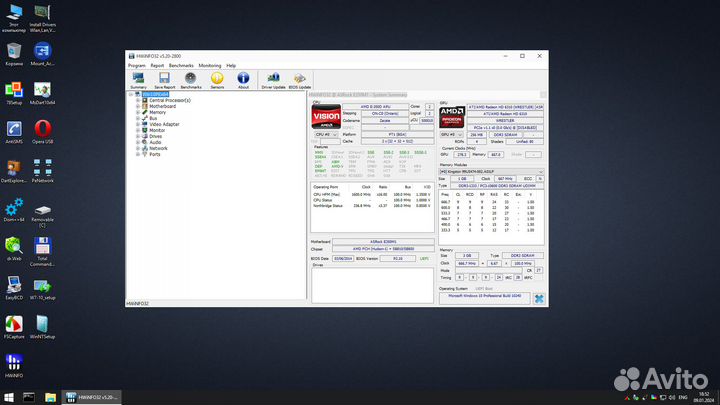720x405 pixels.
Task: Open the Opera USB desktop icon
Action: tap(42, 132)
